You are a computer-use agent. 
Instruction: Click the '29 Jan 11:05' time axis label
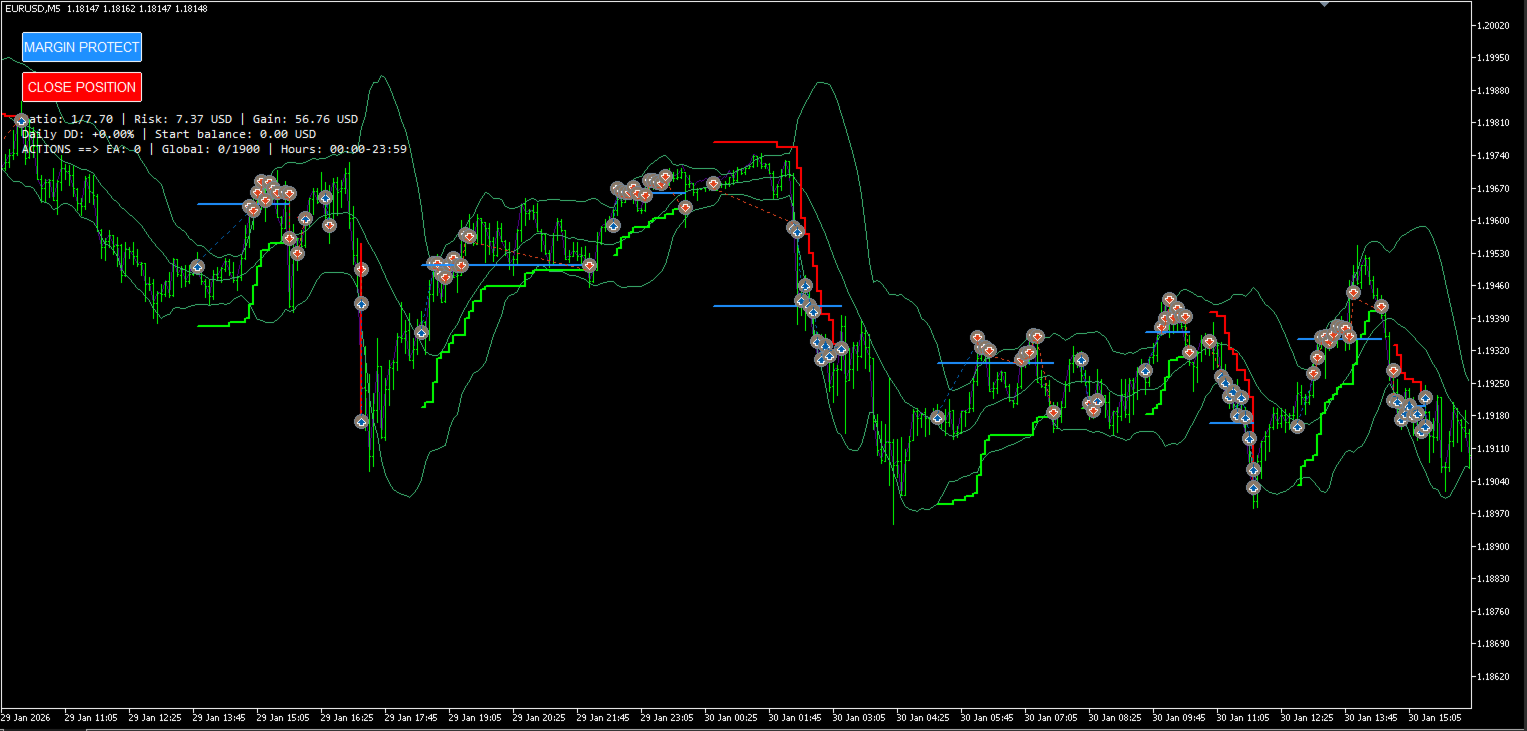point(91,718)
